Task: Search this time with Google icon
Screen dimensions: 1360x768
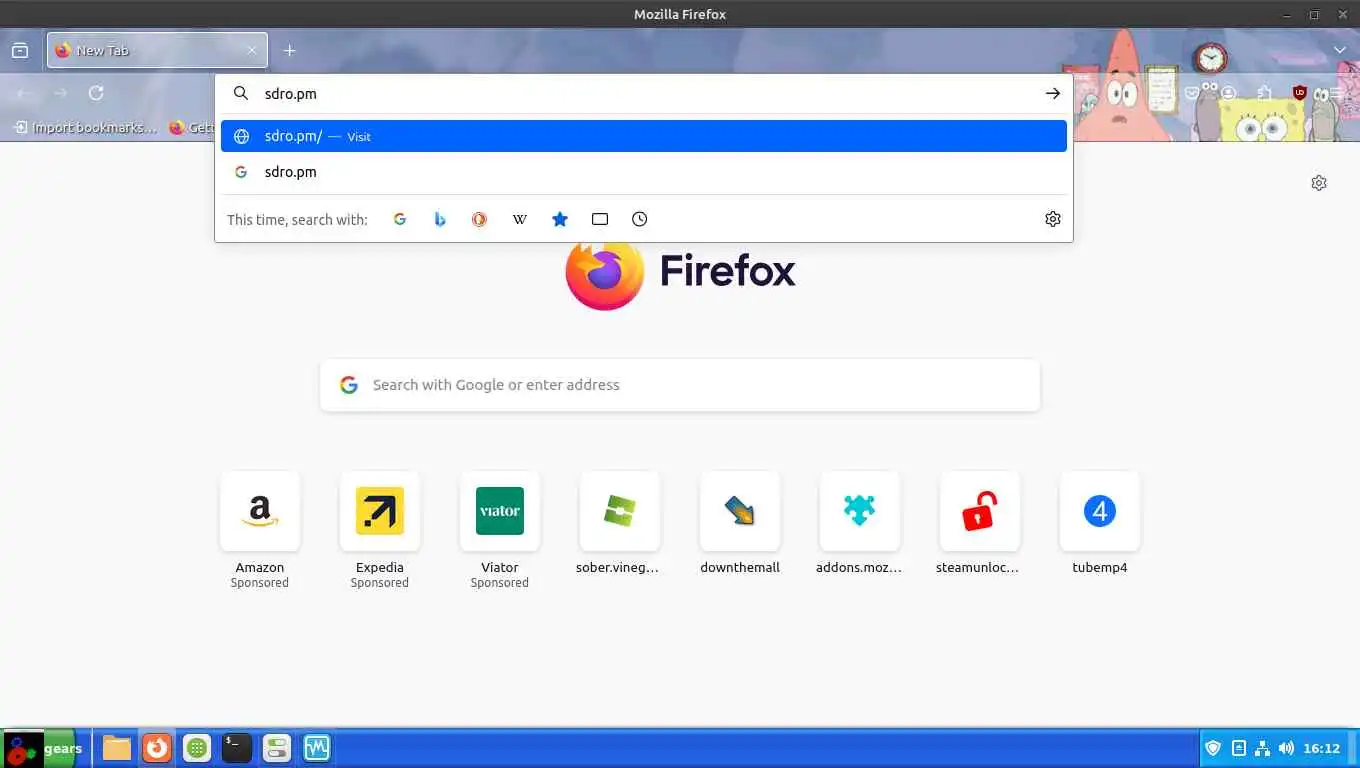Action: pyautogui.click(x=400, y=219)
